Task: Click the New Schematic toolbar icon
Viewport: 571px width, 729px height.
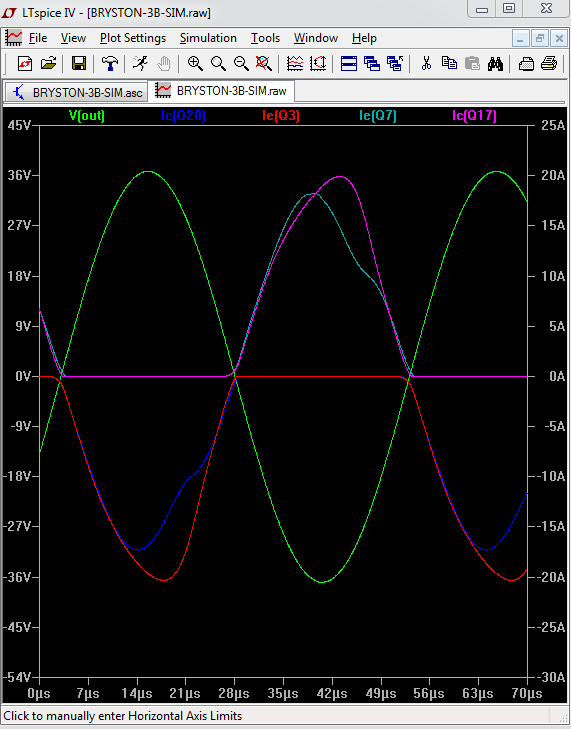Action: [25, 63]
